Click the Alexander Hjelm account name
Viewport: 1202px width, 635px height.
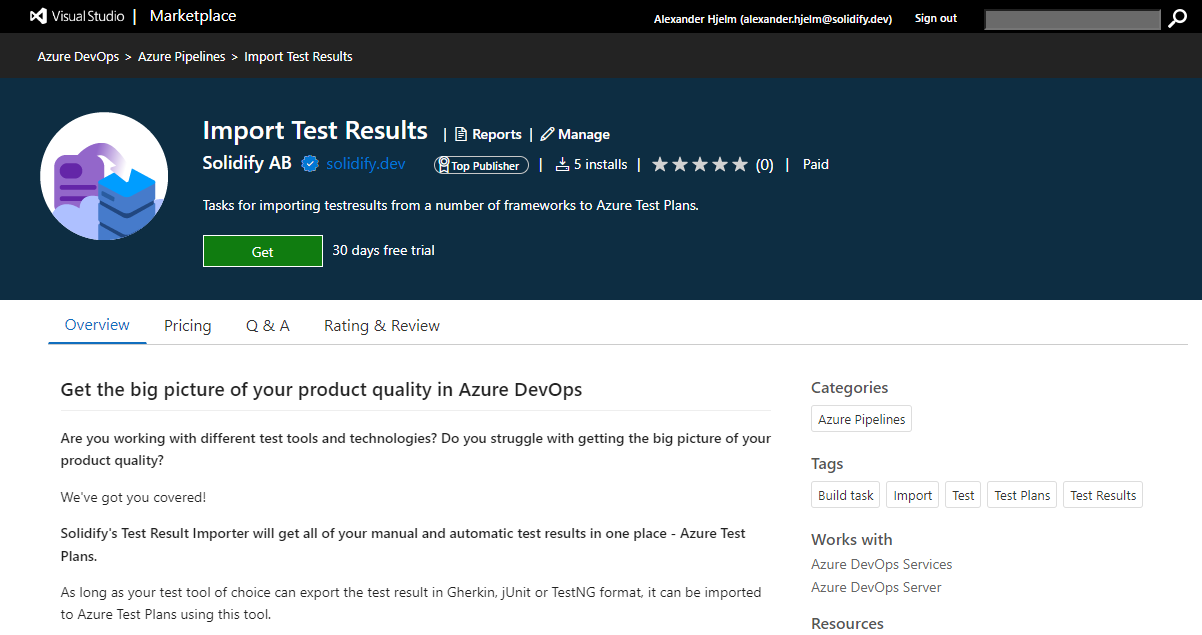[773, 19]
